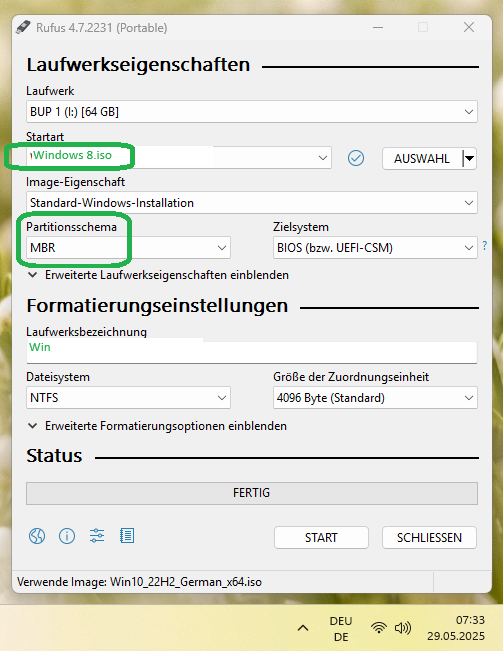Open Größe der Zuordnungseinheit dropdown
Viewport: 503px width, 651px height.
375,398
